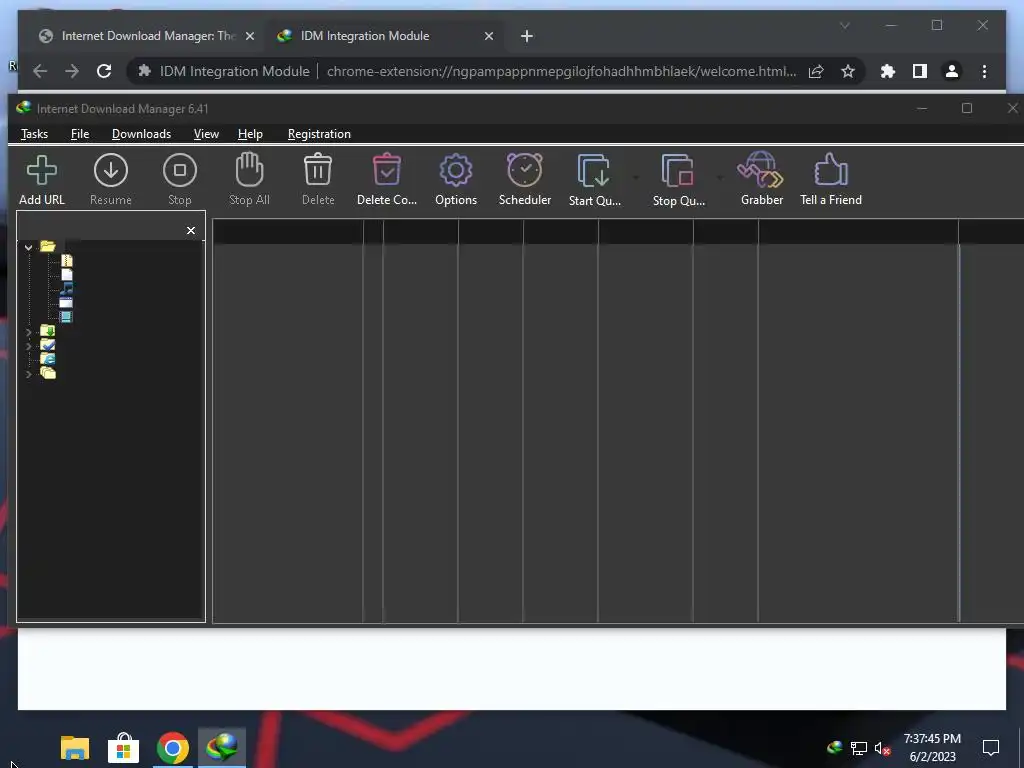Viewport: 1024px width, 768px height.
Task: Click the IDM system tray icon
Action: coord(835,747)
